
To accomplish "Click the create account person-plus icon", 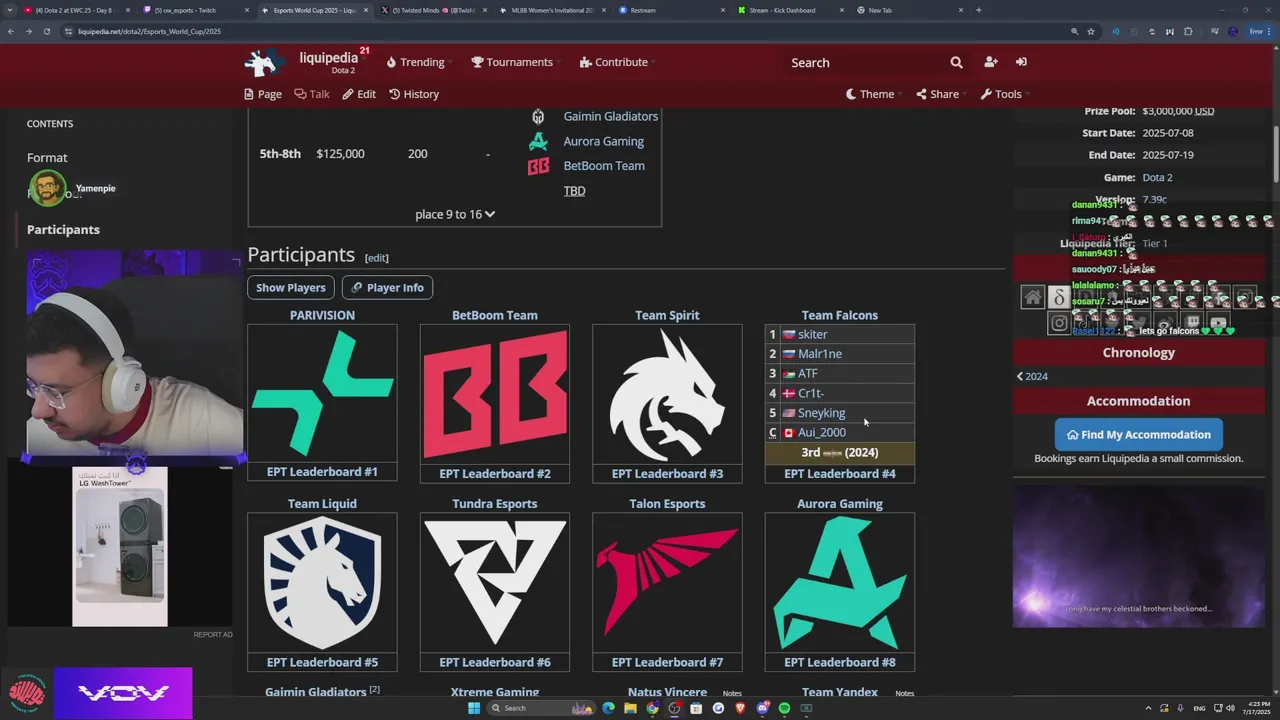I will [990, 62].
